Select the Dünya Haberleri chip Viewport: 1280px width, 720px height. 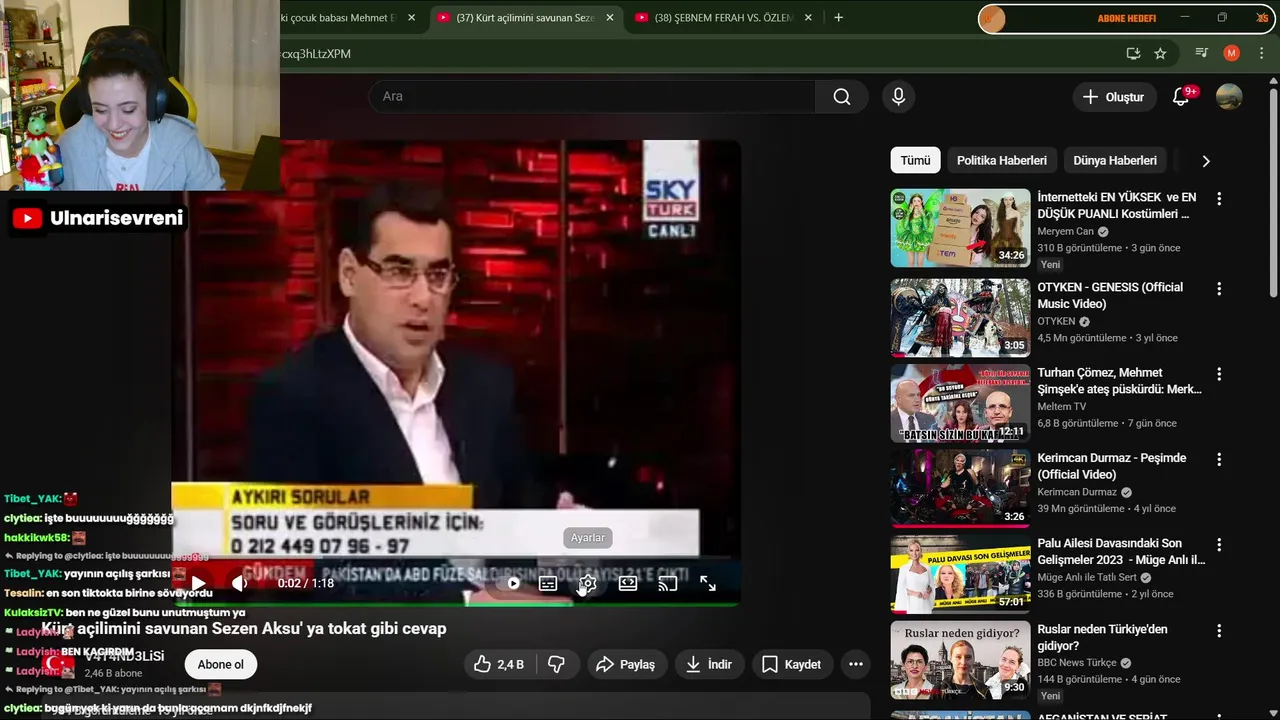click(x=1115, y=160)
